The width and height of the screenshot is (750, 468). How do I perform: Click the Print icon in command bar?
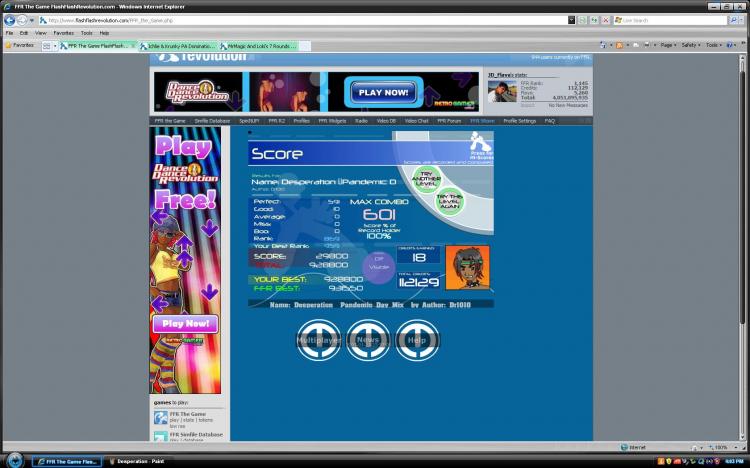pos(647,45)
